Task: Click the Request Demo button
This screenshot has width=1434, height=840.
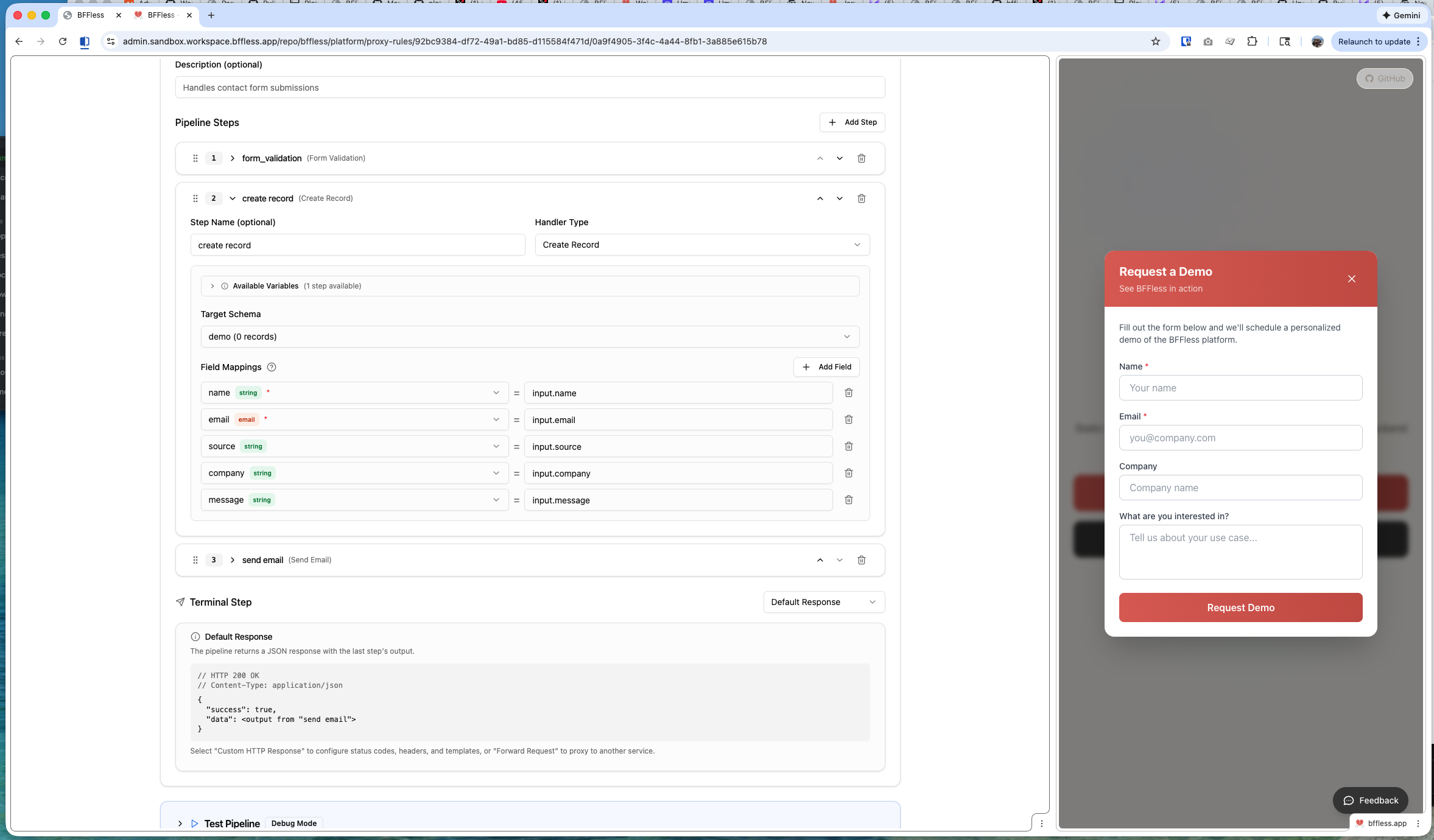Action: (1240, 607)
